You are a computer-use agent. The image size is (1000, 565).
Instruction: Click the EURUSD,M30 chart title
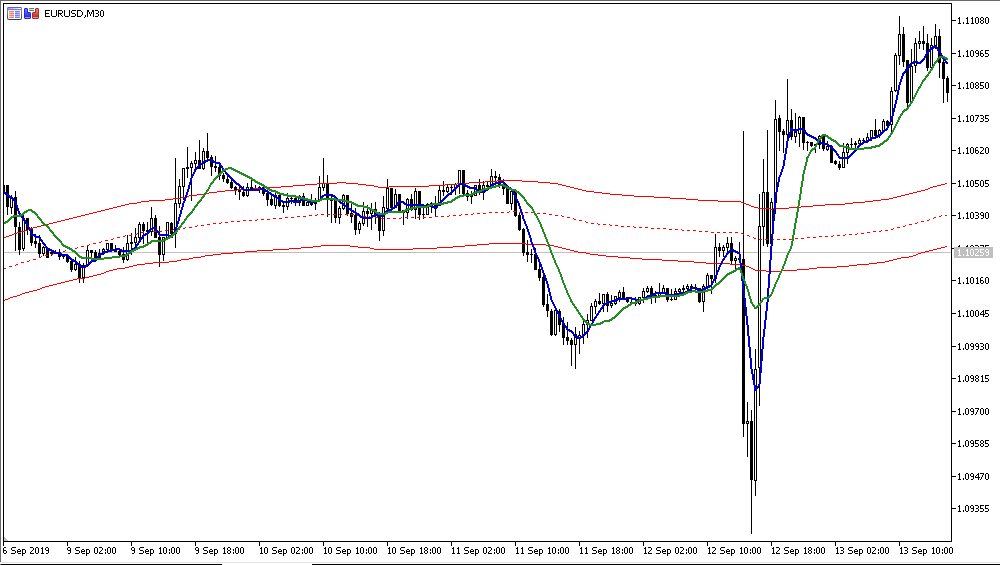tap(74, 13)
